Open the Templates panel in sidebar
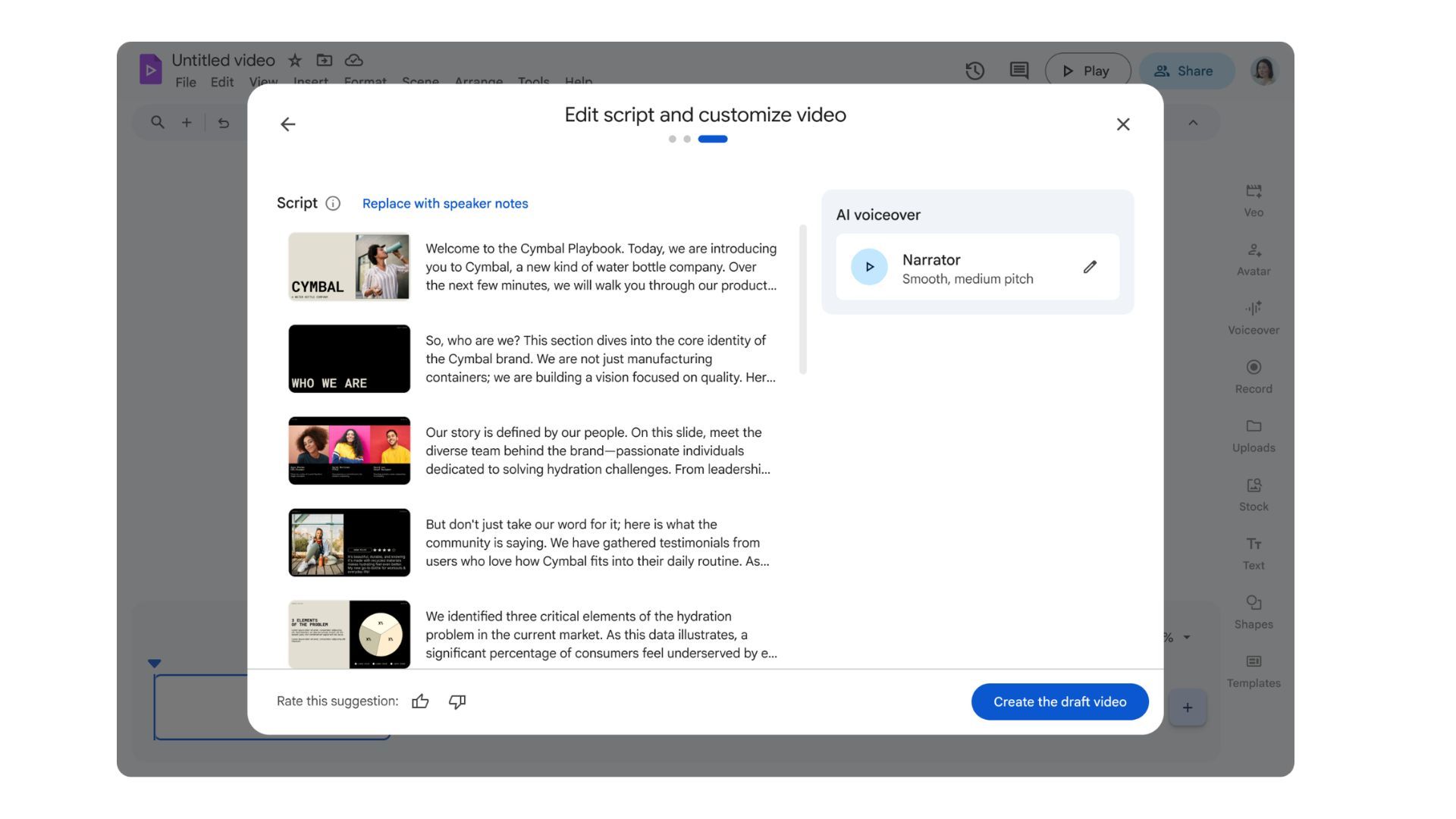This screenshot has width=1456, height=819. [1254, 671]
